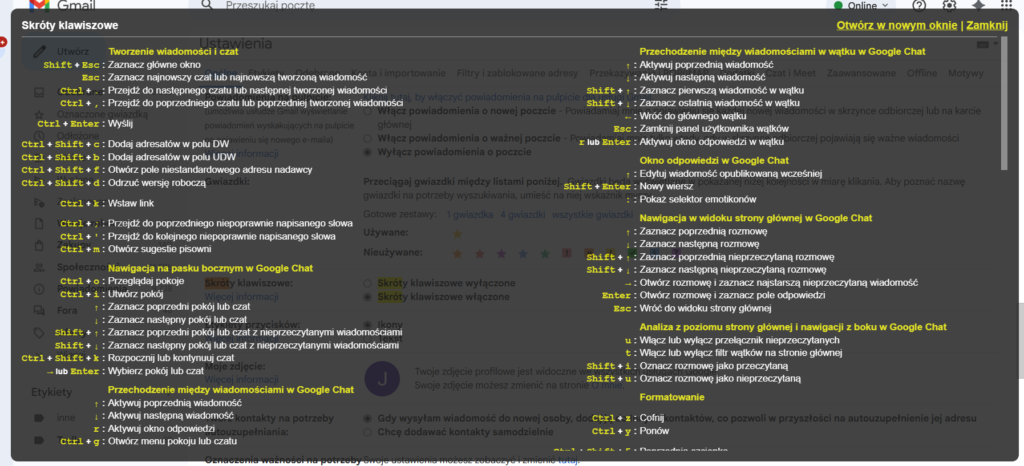Click 'Zamknij panel użytkownika wątków' row
This screenshot has height=466, width=1024.
pos(714,129)
